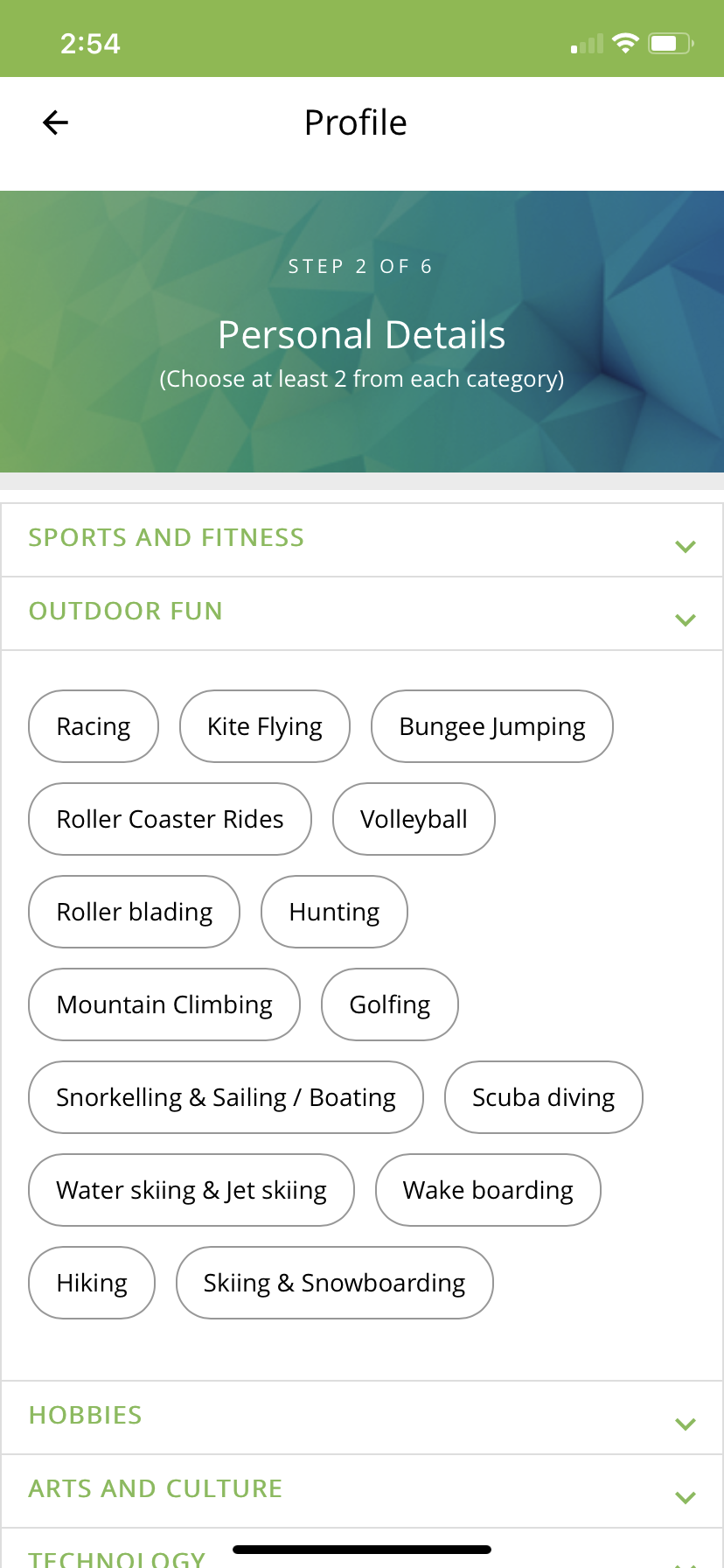Expand Arts and Culture chevron
Screen dimensions: 724x1568
(x=686, y=1497)
